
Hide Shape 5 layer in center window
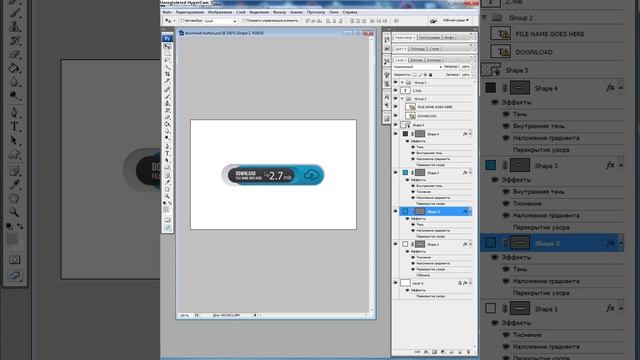[x=395, y=125]
